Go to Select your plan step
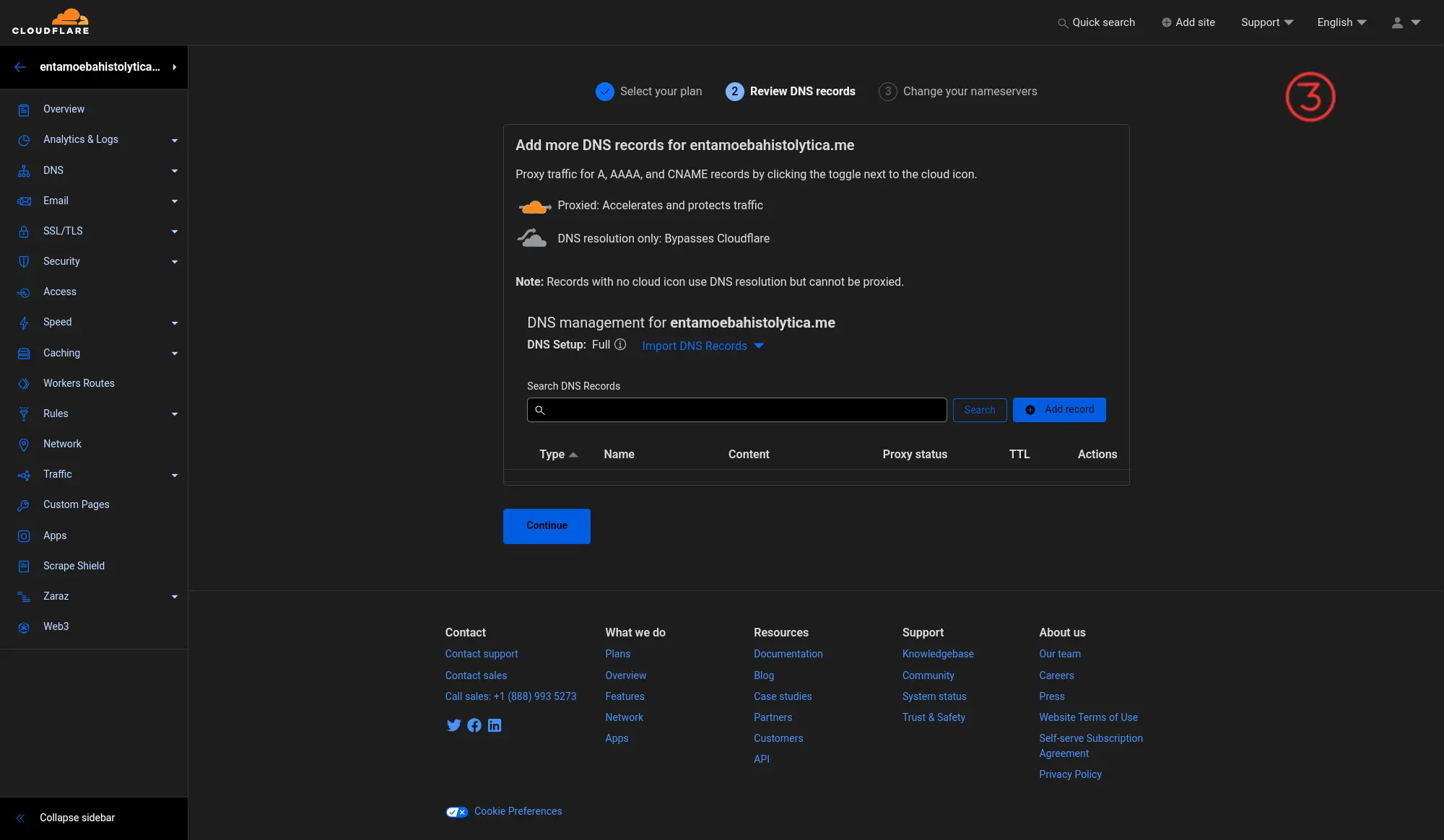The width and height of the screenshot is (1444, 840). [x=648, y=92]
